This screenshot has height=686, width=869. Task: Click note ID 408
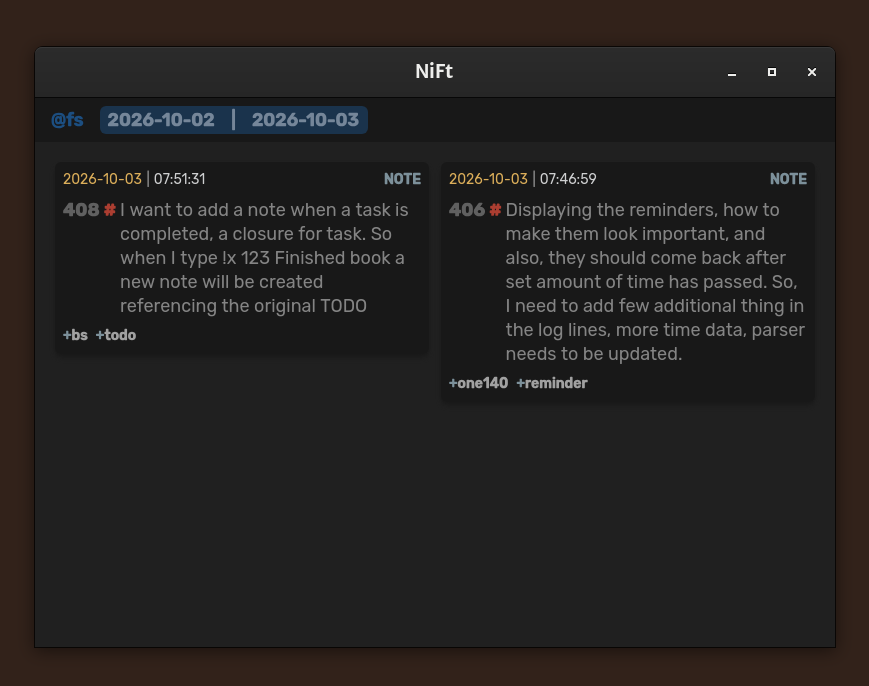tap(81, 210)
